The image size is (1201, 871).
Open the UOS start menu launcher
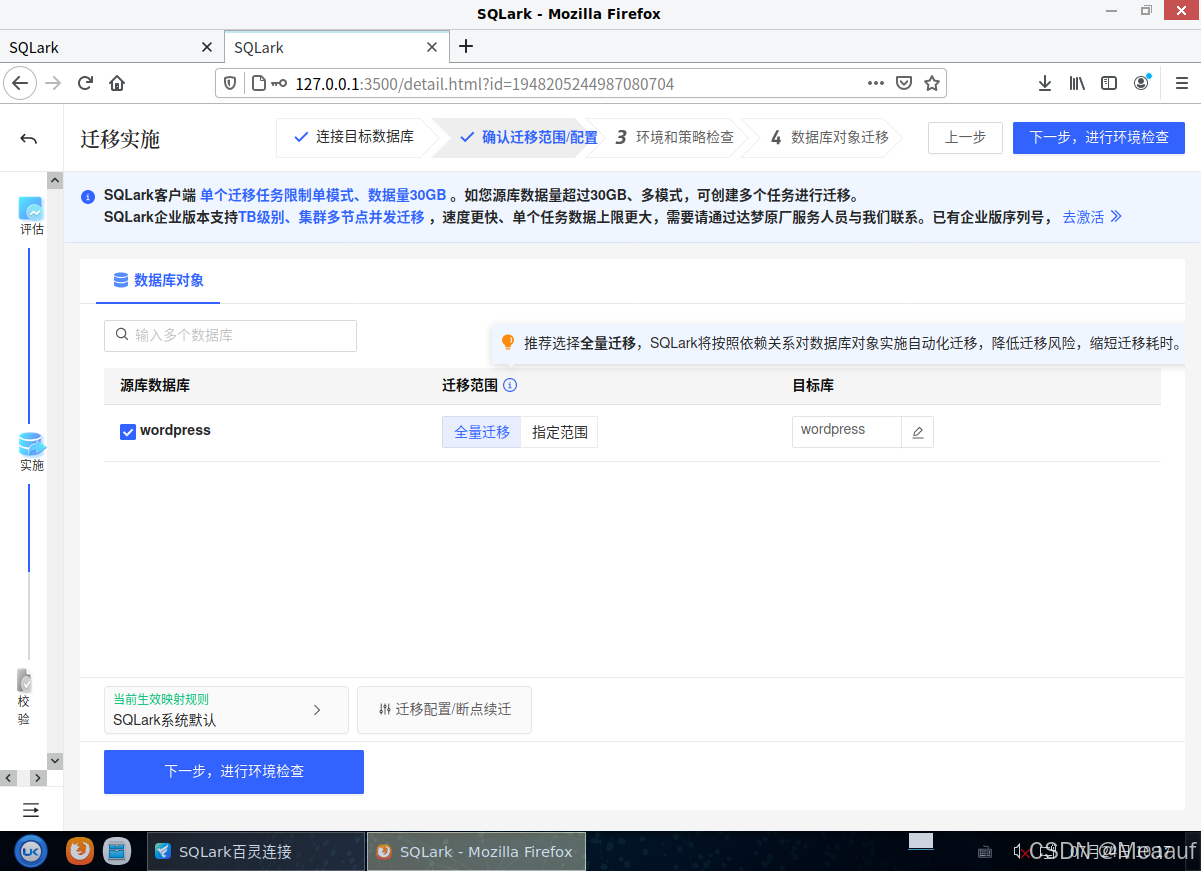[x=31, y=851]
